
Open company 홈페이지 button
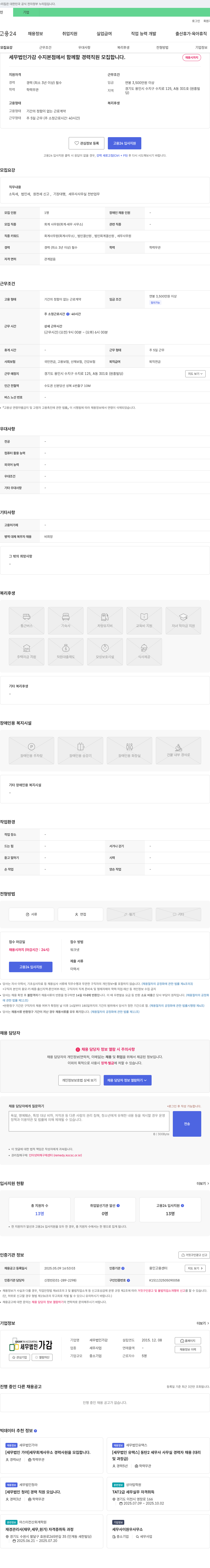[x=187, y=1341]
